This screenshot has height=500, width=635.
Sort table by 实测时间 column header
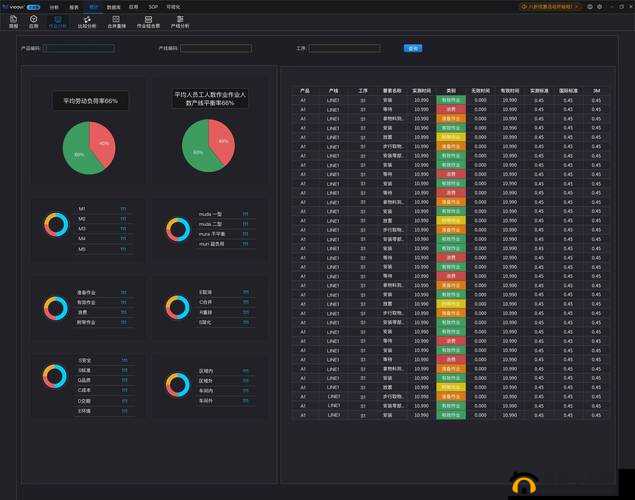(422, 91)
